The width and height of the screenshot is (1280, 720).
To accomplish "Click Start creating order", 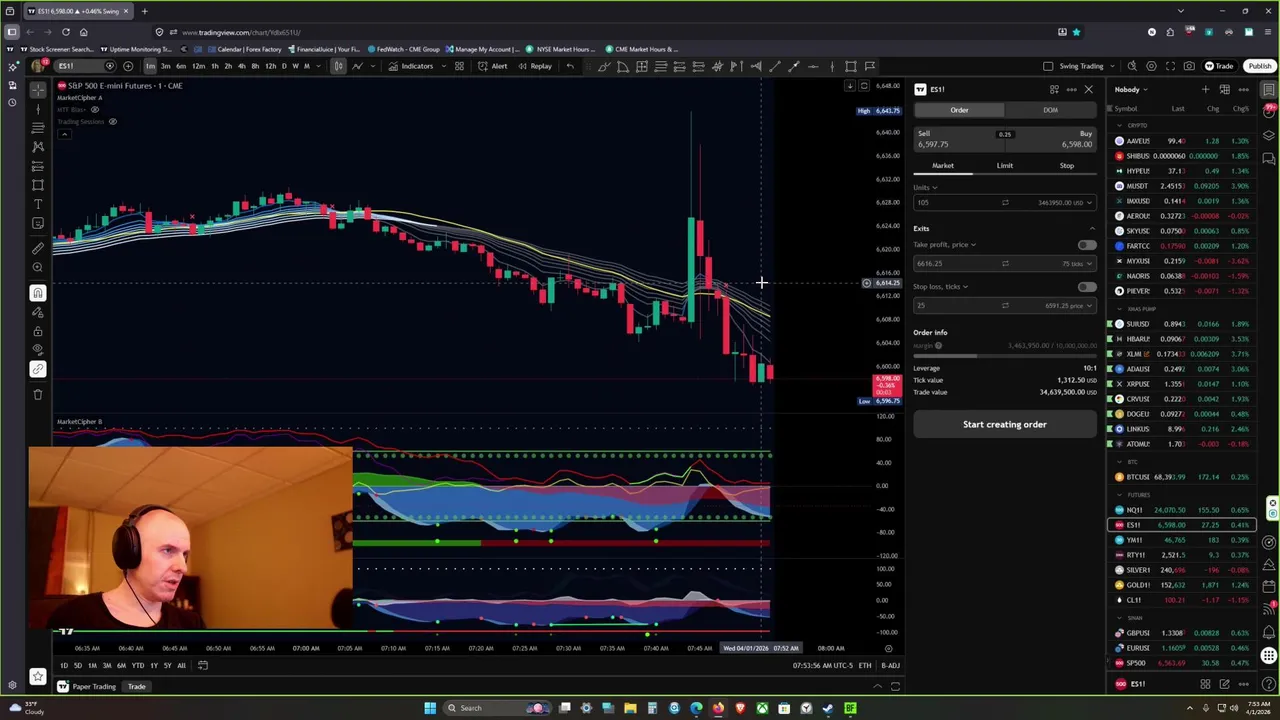I will [x=1004, y=424].
